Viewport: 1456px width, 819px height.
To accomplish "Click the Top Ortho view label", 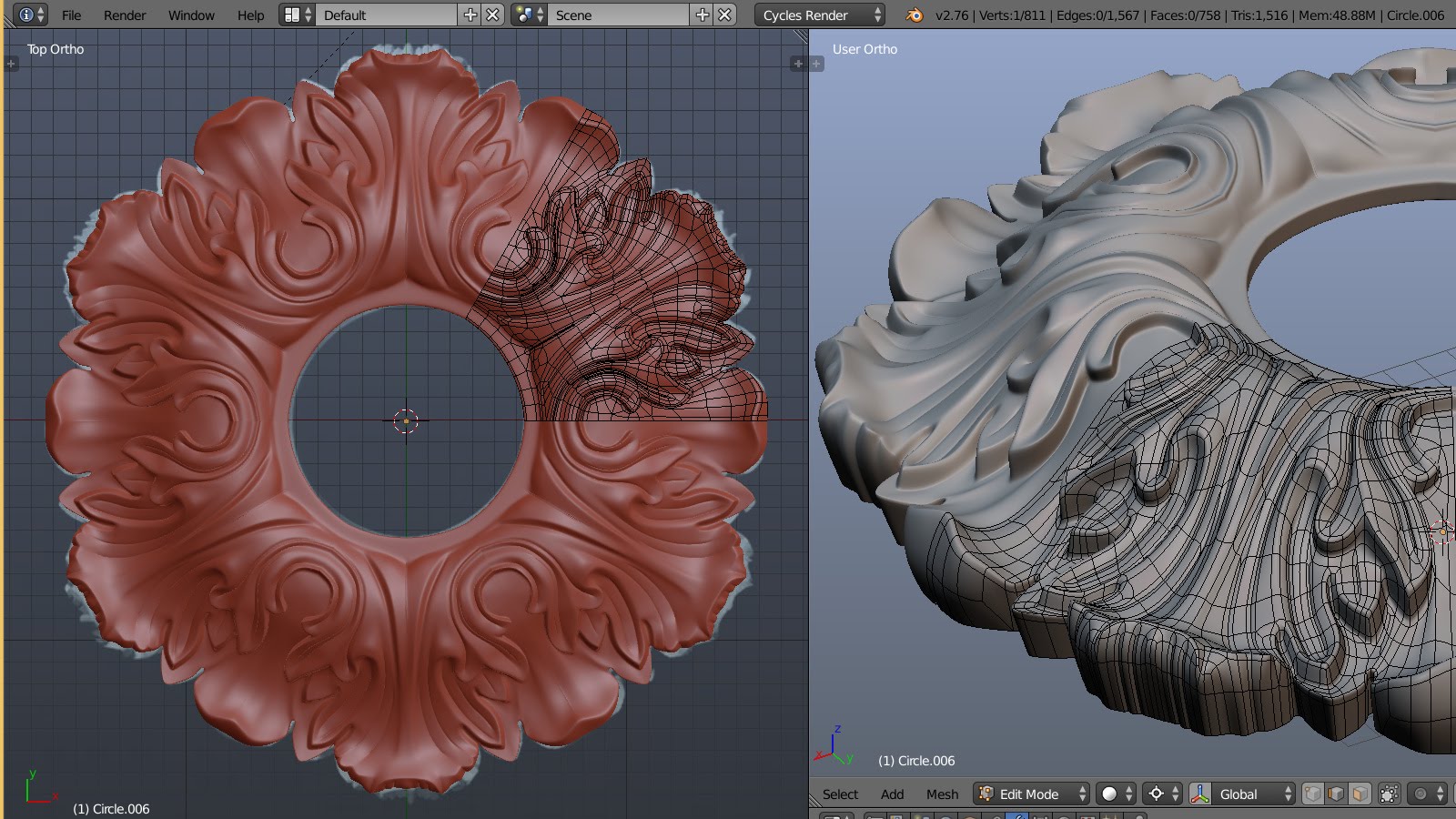I will pos(56,49).
